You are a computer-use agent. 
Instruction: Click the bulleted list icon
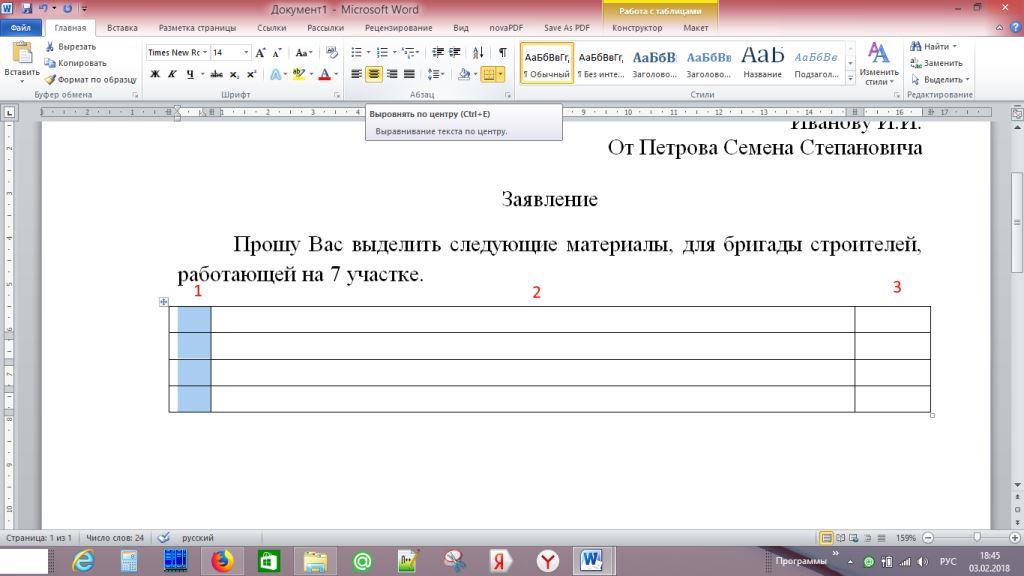[357, 53]
